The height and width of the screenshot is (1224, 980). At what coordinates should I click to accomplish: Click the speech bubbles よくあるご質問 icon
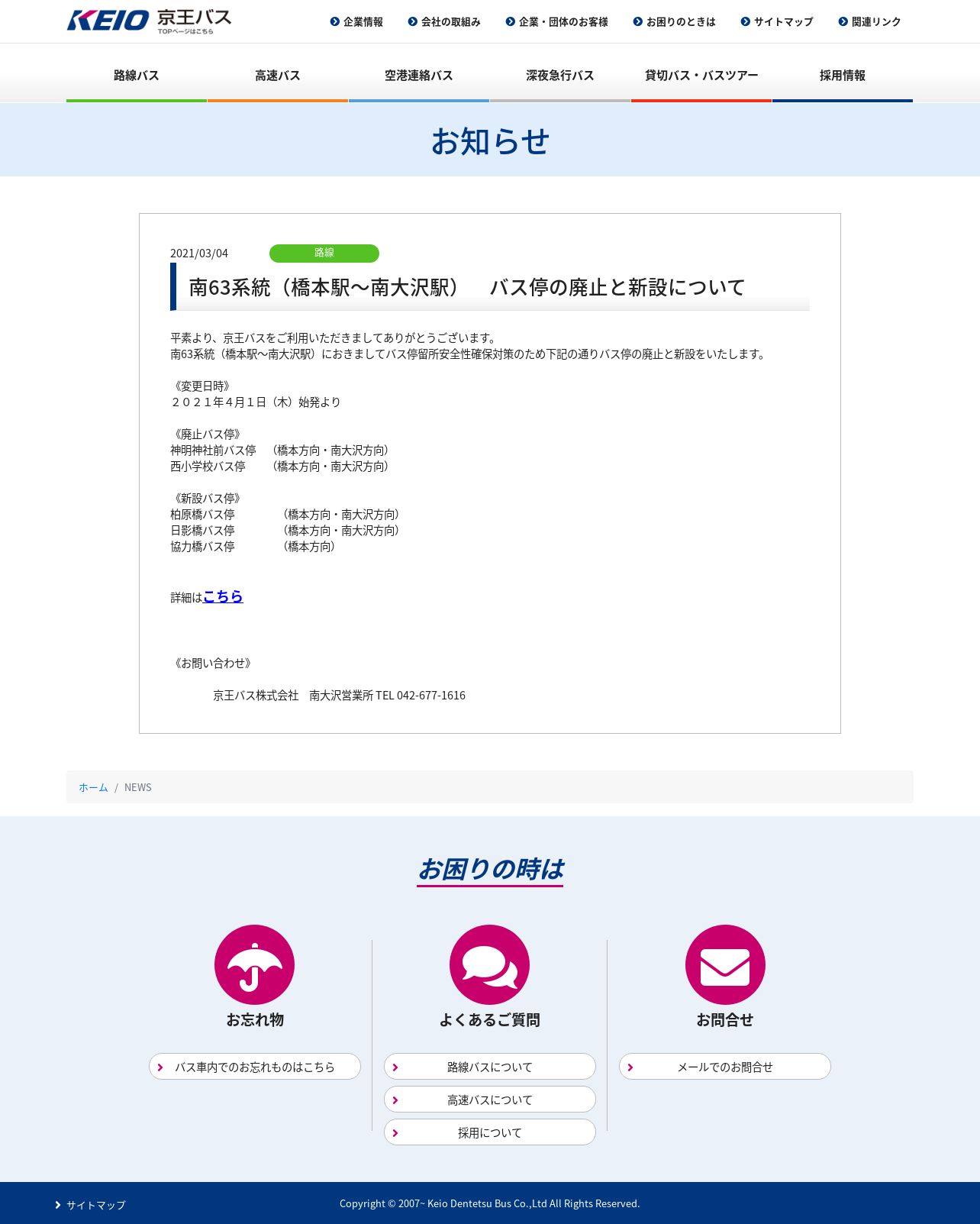(x=489, y=964)
